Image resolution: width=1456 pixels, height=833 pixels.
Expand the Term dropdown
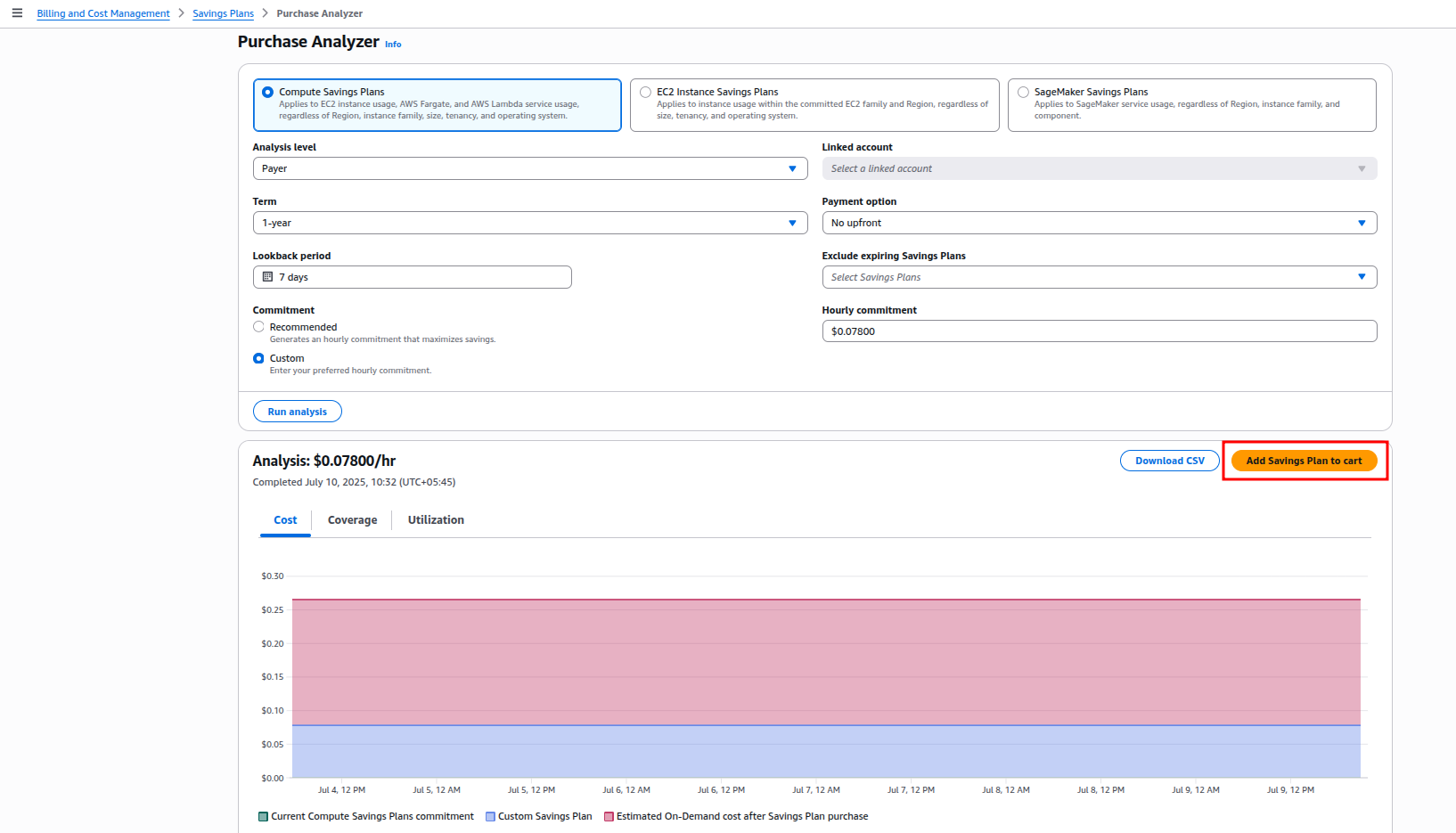[529, 223]
